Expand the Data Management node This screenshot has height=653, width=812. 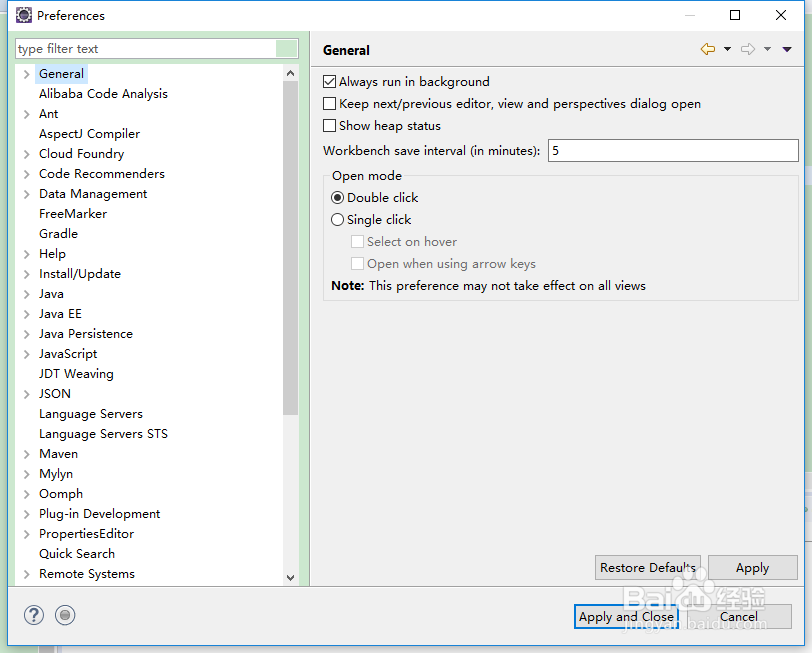pyautogui.click(x=26, y=194)
